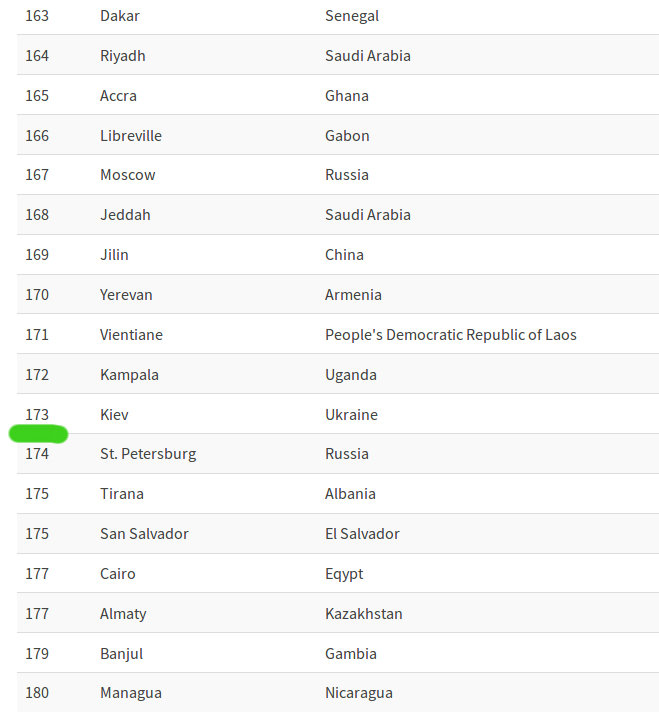Click rank number 180 for Managua
Viewport: 659px width, 712px height.
37,693
